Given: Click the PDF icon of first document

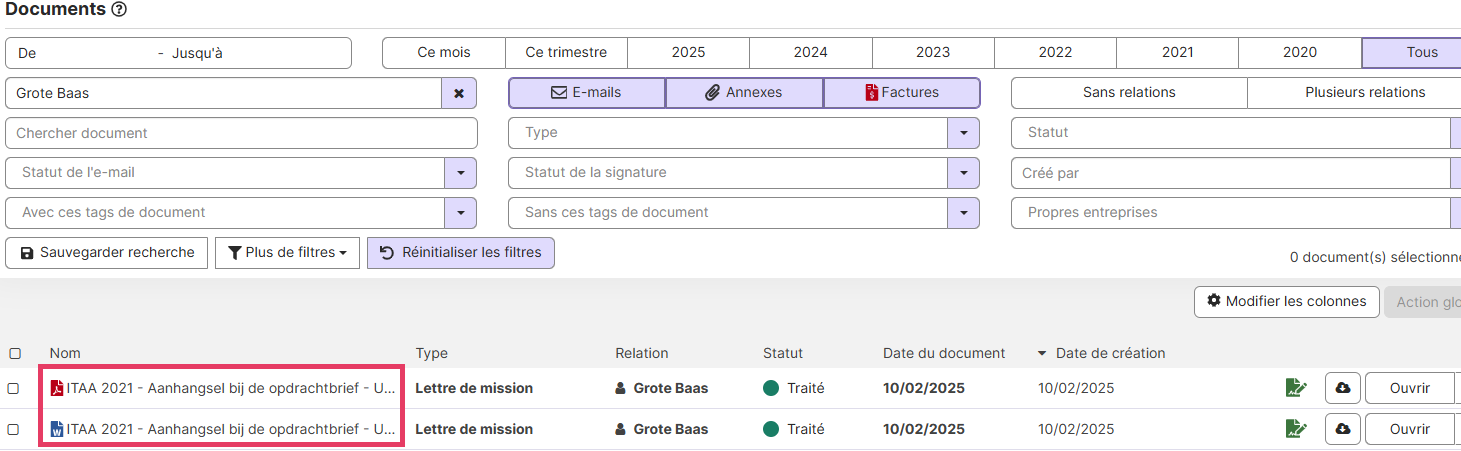Looking at the screenshot, I should point(57,388).
